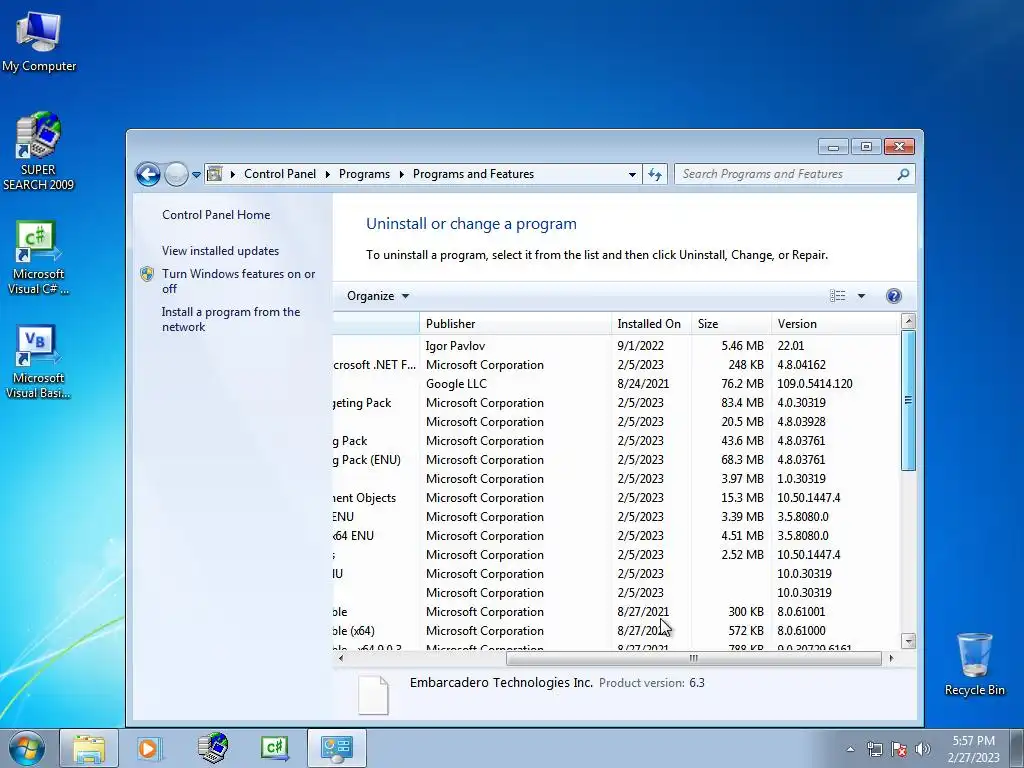Click the Show desktop button

[1017, 748]
